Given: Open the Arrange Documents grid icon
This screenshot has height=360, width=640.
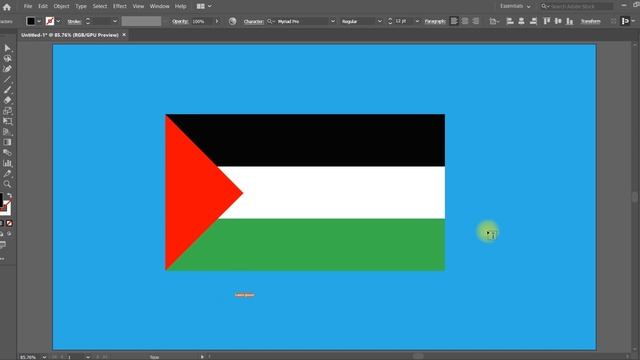Looking at the screenshot, I should [x=200, y=7].
